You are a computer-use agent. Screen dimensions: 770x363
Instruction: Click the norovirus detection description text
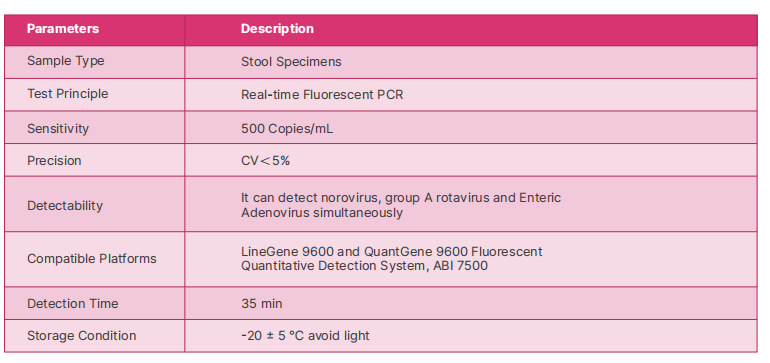click(401, 198)
